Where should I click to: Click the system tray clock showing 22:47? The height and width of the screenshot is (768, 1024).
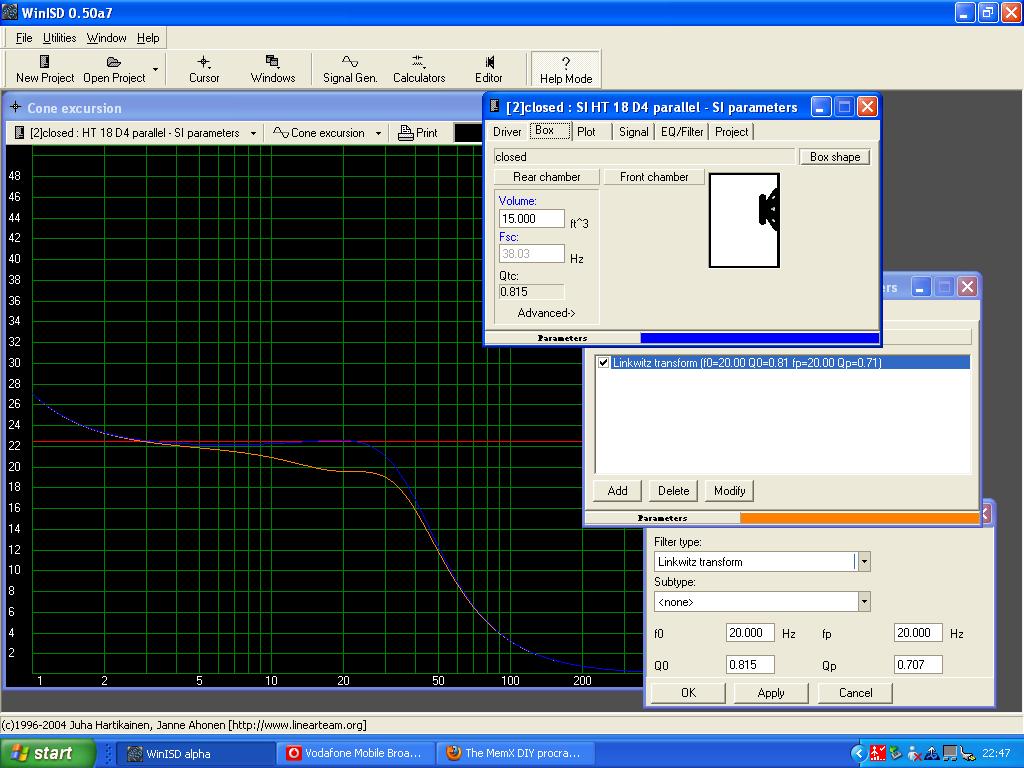point(996,754)
